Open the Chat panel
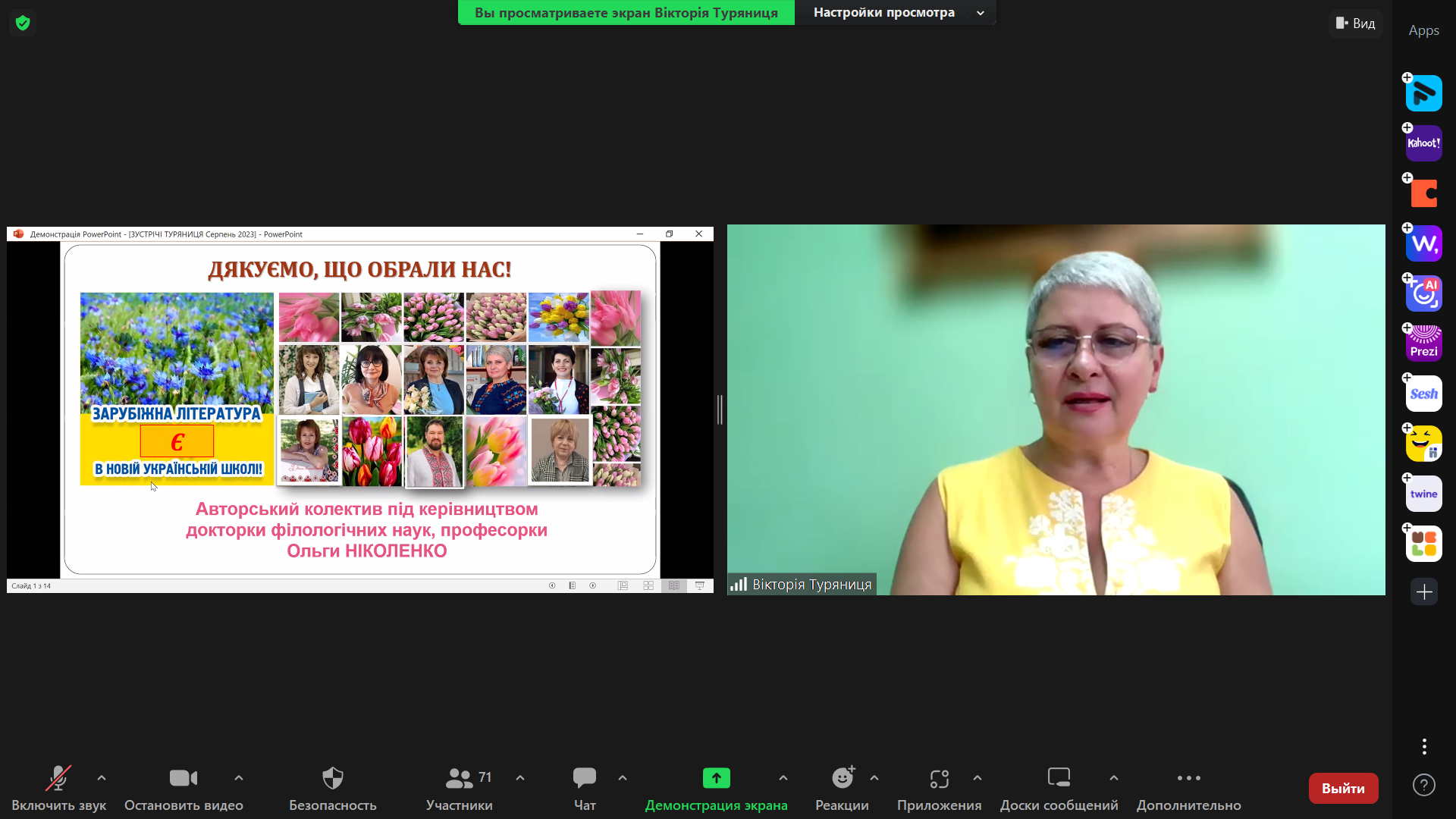The height and width of the screenshot is (819, 1456). (x=584, y=788)
